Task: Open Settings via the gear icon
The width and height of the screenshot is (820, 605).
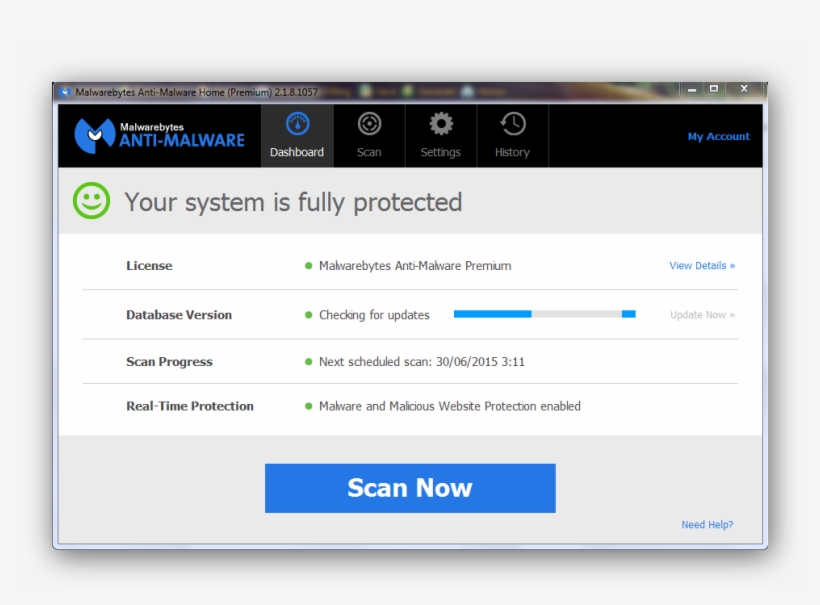Action: coord(441,122)
